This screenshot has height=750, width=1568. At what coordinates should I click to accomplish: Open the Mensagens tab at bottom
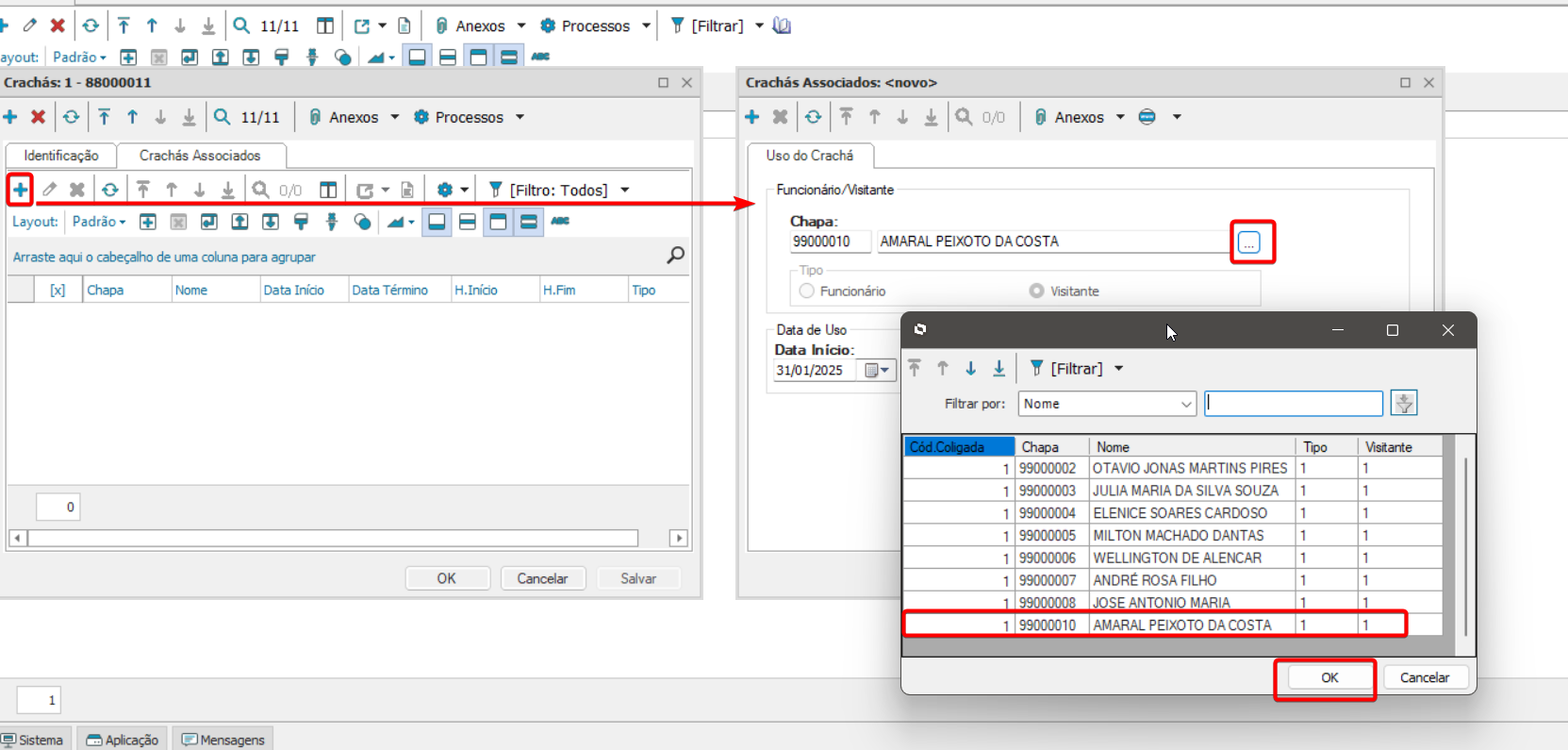pyautogui.click(x=223, y=739)
